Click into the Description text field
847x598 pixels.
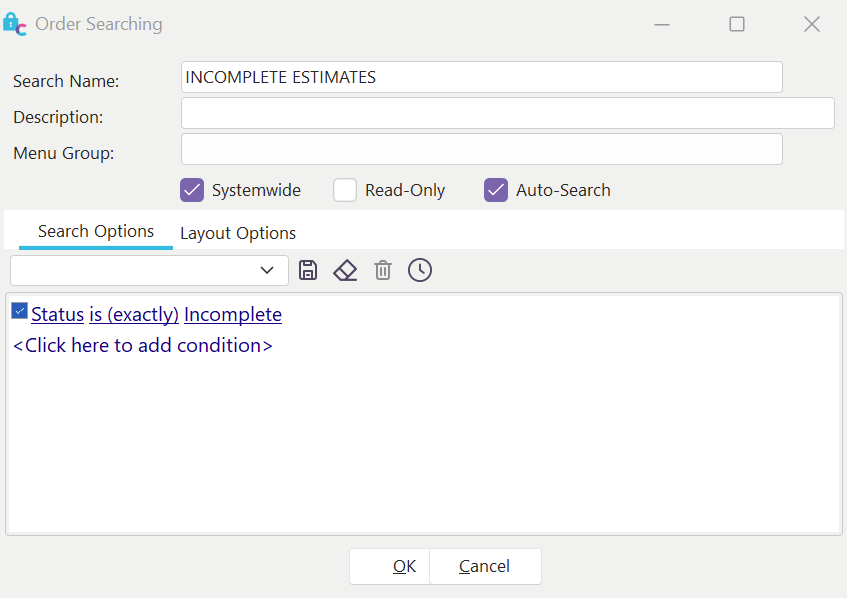click(x=507, y=113)
